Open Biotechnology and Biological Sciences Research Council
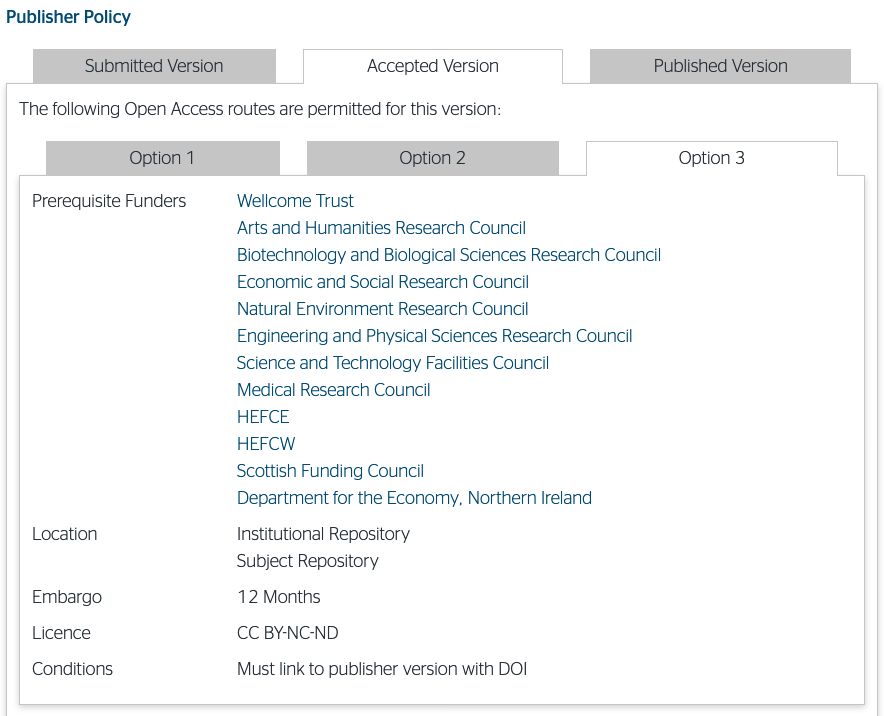 (449, 255)
